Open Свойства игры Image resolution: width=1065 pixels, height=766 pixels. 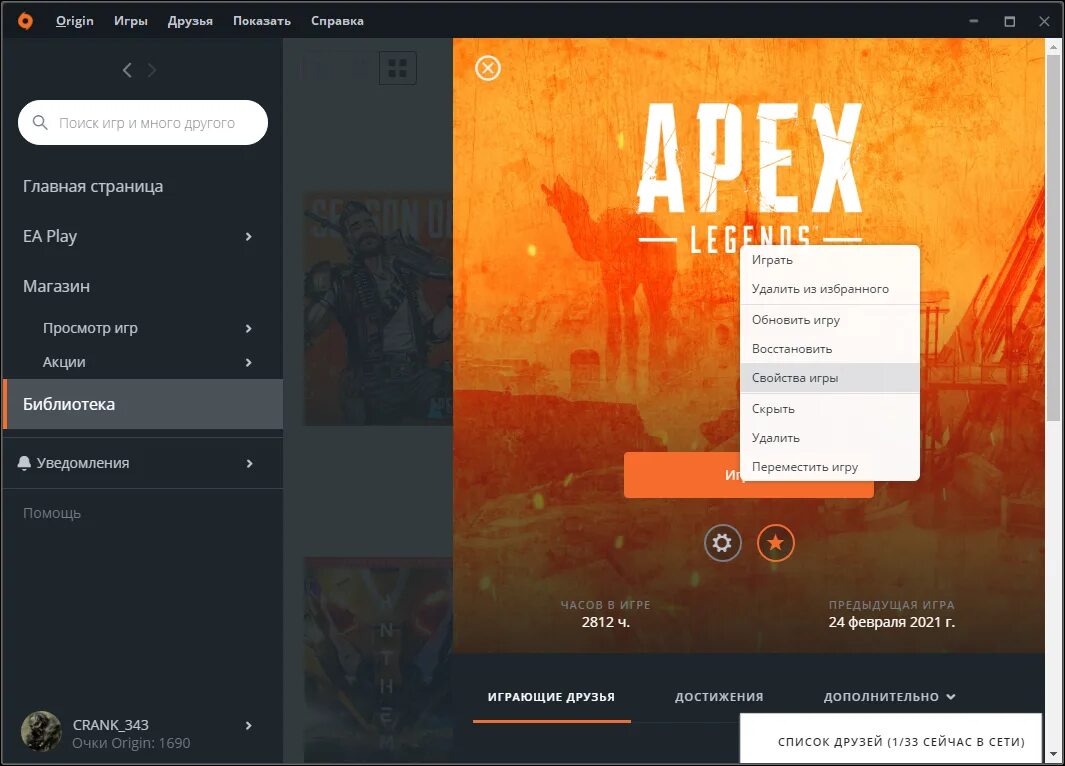point(830,378)
